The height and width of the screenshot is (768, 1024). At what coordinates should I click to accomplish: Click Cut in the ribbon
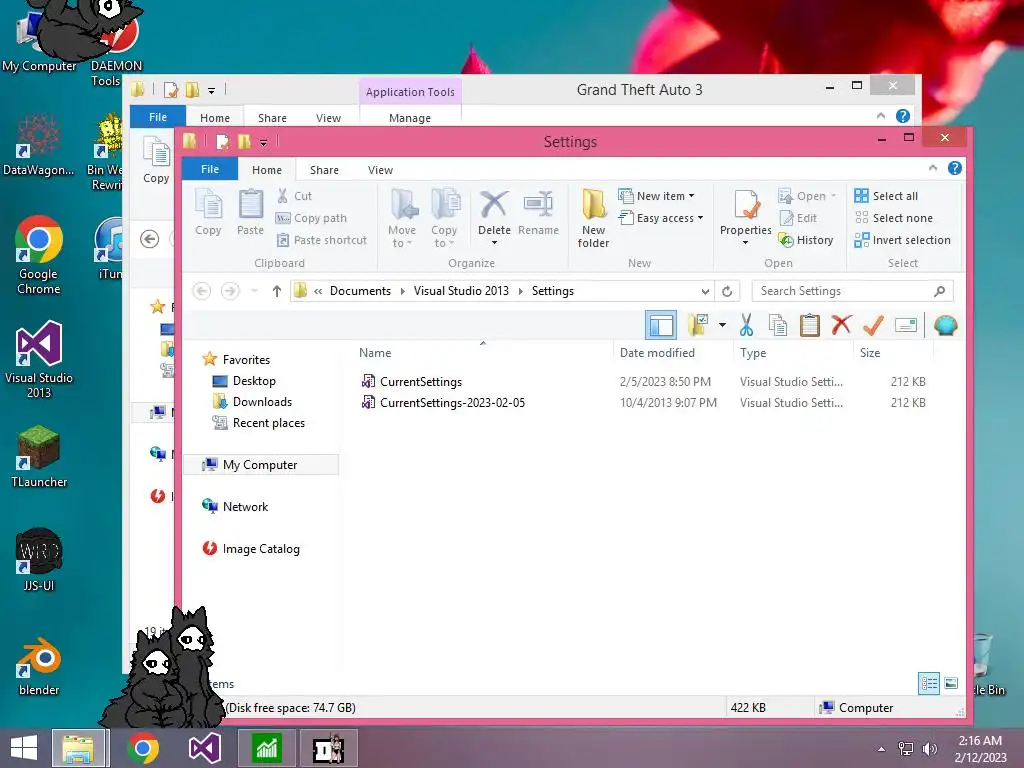click(x=294, y=196)
